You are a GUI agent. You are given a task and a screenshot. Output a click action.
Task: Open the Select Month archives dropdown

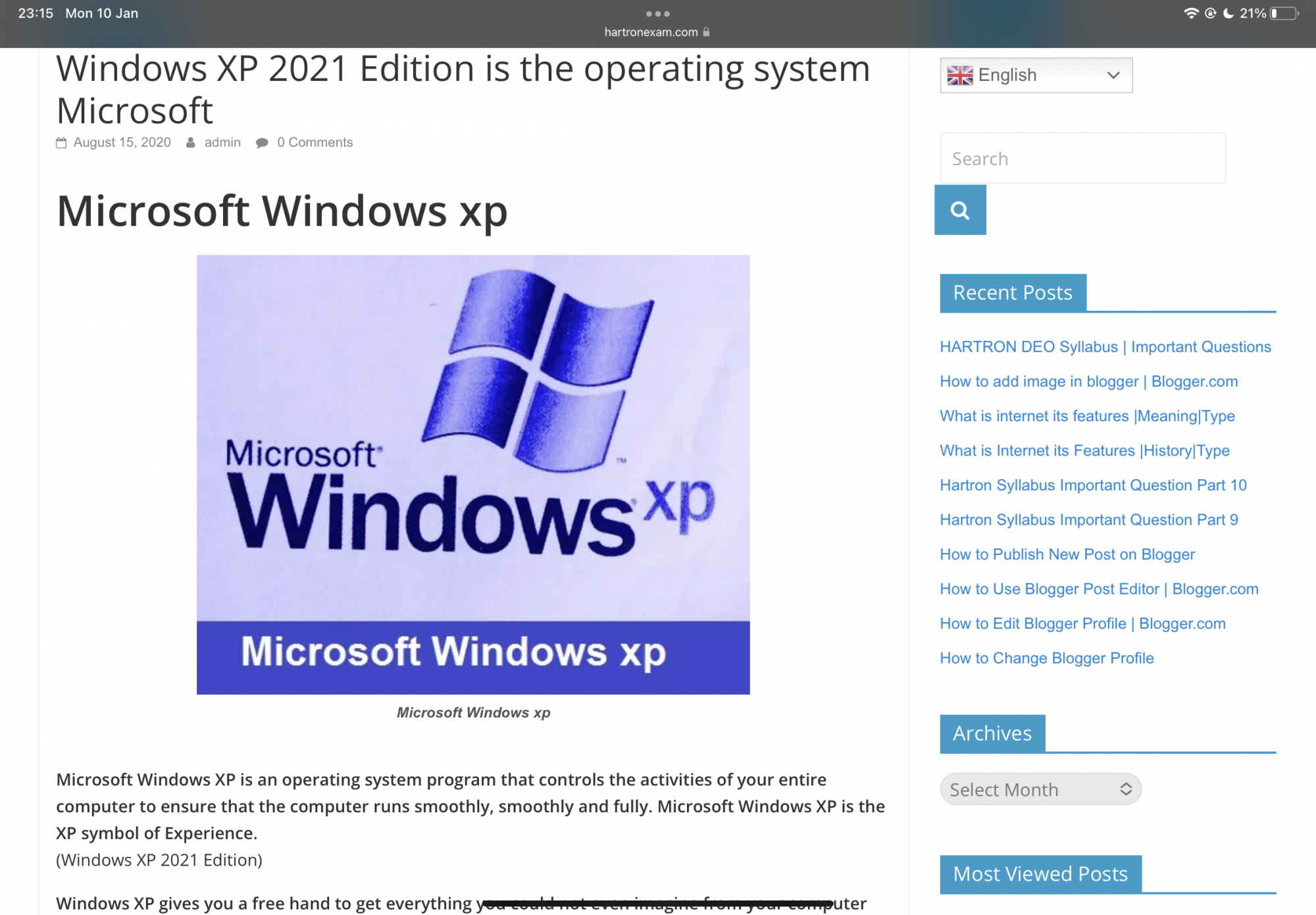(1040, 789)
